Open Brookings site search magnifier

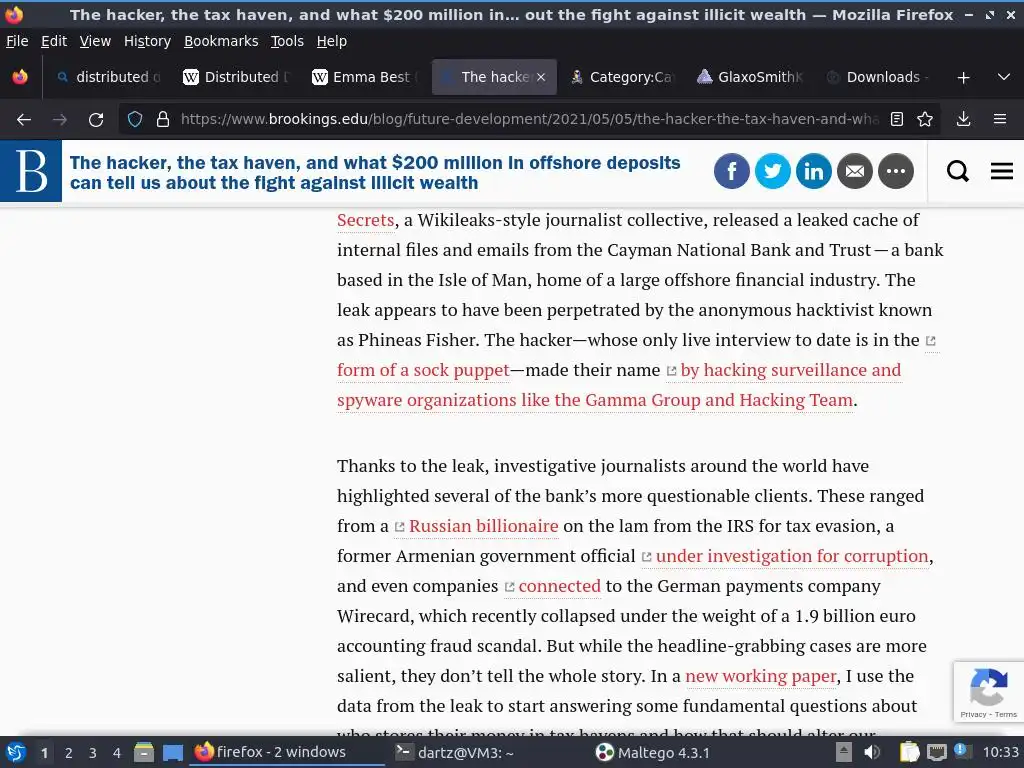(x=957, y=171)
